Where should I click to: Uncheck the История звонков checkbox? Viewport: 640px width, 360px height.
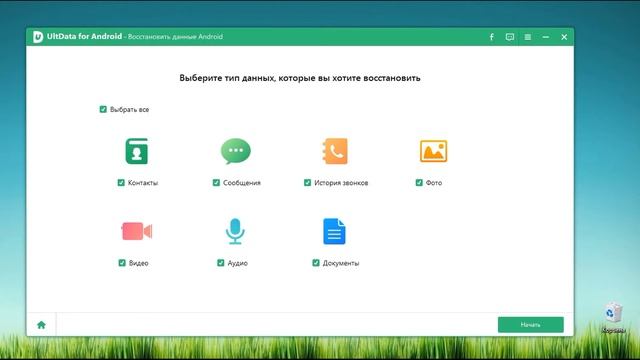307,182
